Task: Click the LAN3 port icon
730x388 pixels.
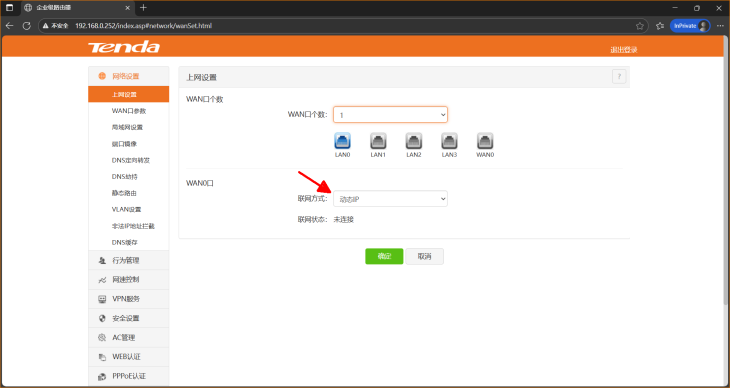Action: click(x=449, y=141)
